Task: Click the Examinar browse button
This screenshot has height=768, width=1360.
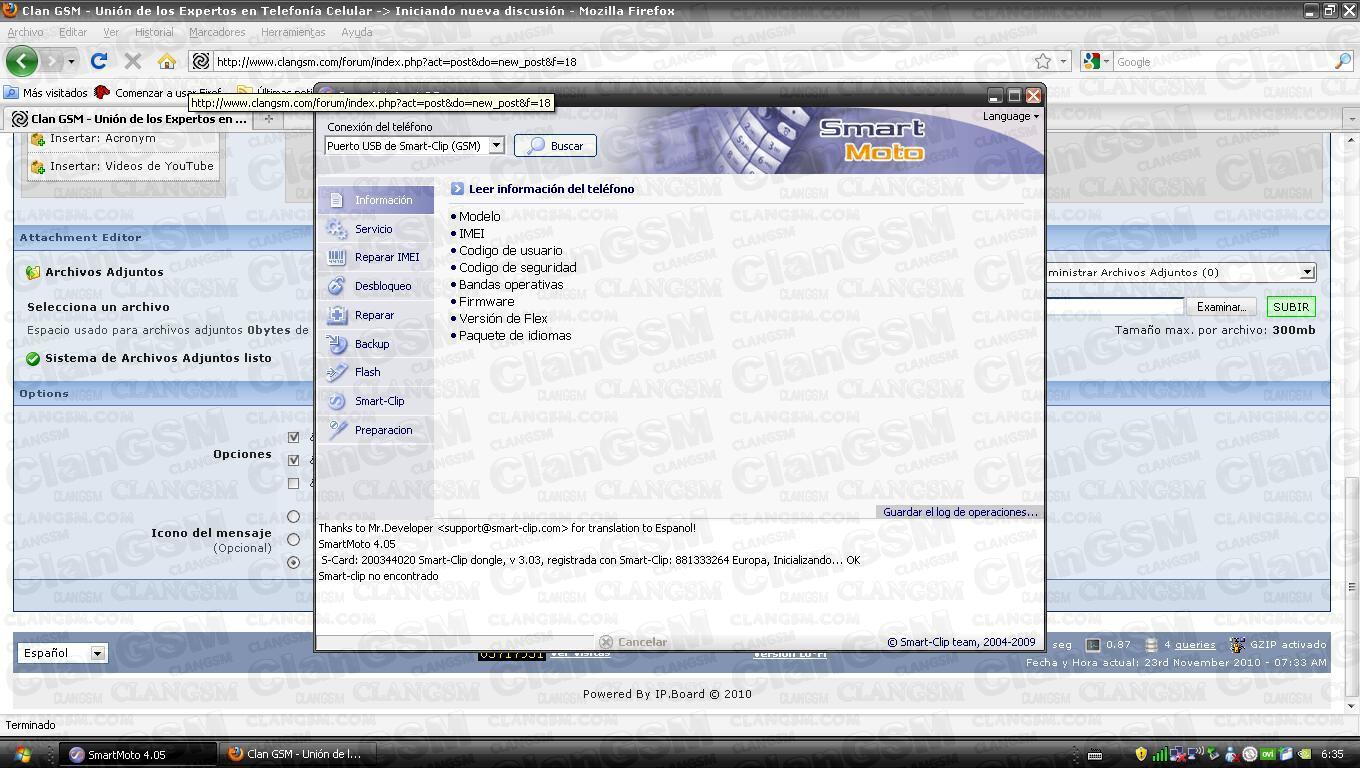Action: tap(1221, 307)
